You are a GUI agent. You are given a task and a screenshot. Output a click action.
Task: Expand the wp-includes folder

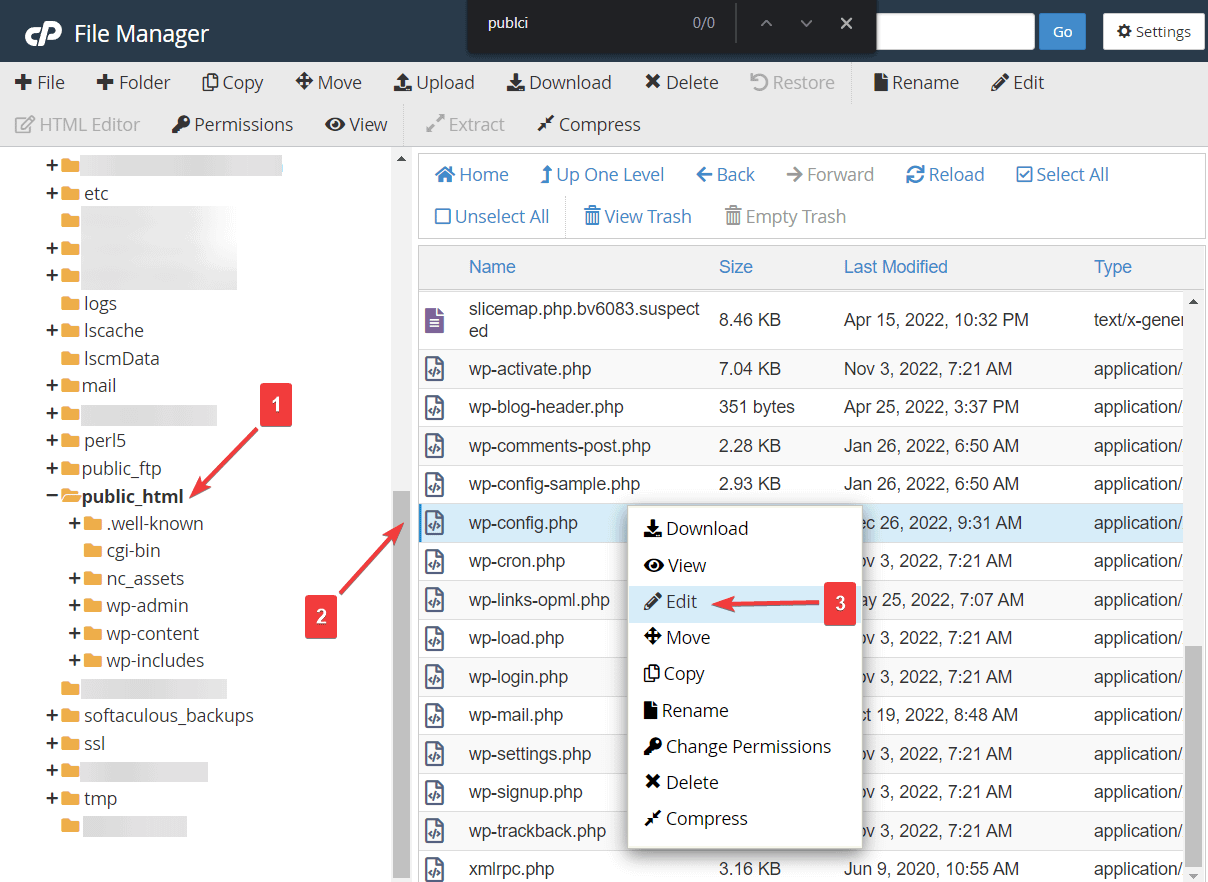pyautogui.click(x=75, y=661)
